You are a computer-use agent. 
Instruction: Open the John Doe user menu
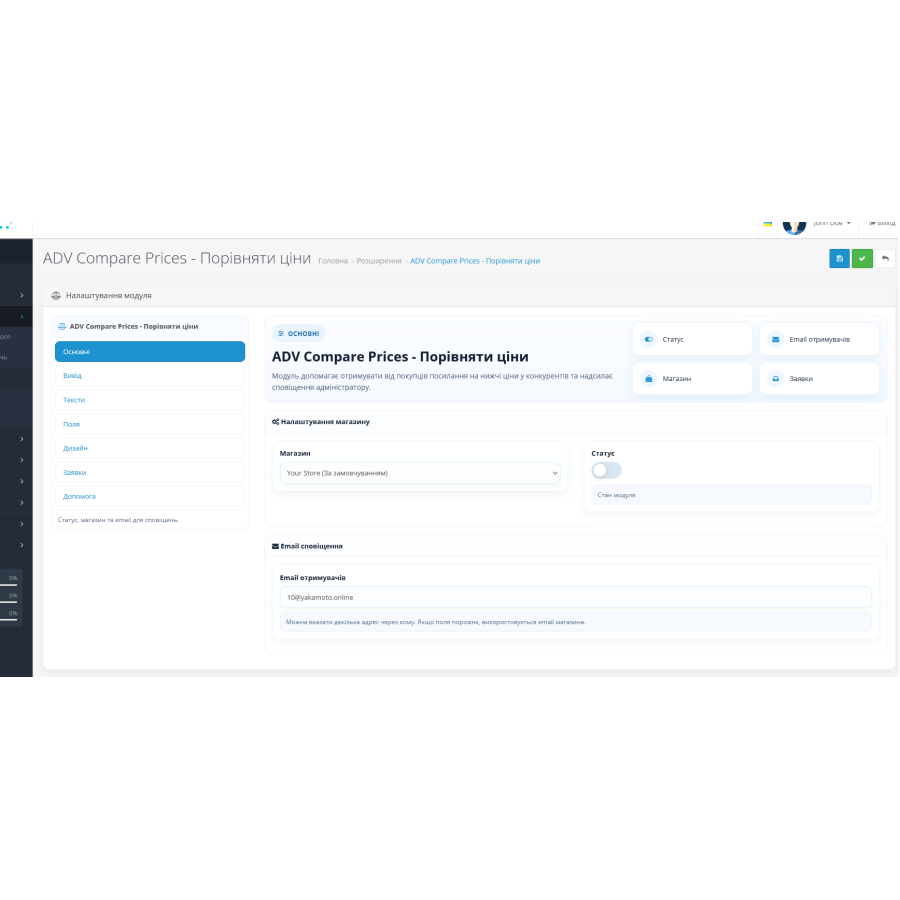click(832, 223)
